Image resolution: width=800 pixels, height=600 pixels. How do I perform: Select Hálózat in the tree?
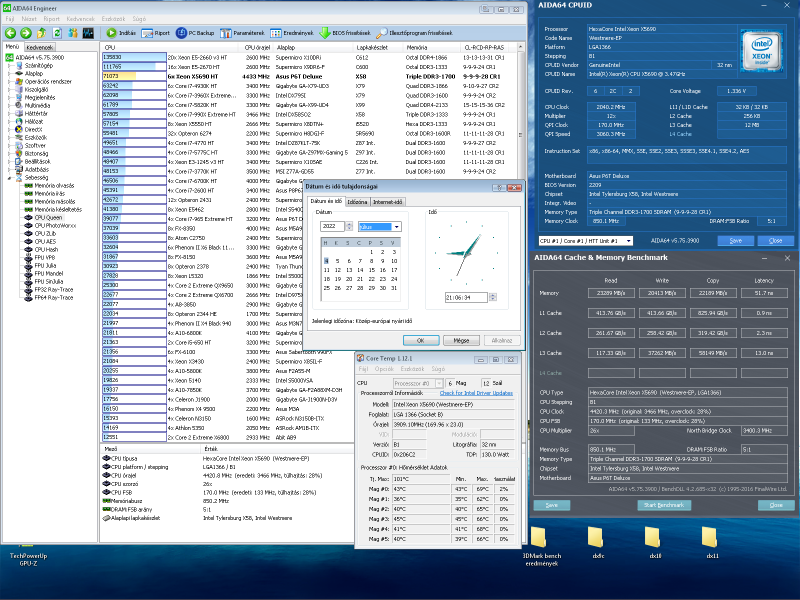point(34,121)
